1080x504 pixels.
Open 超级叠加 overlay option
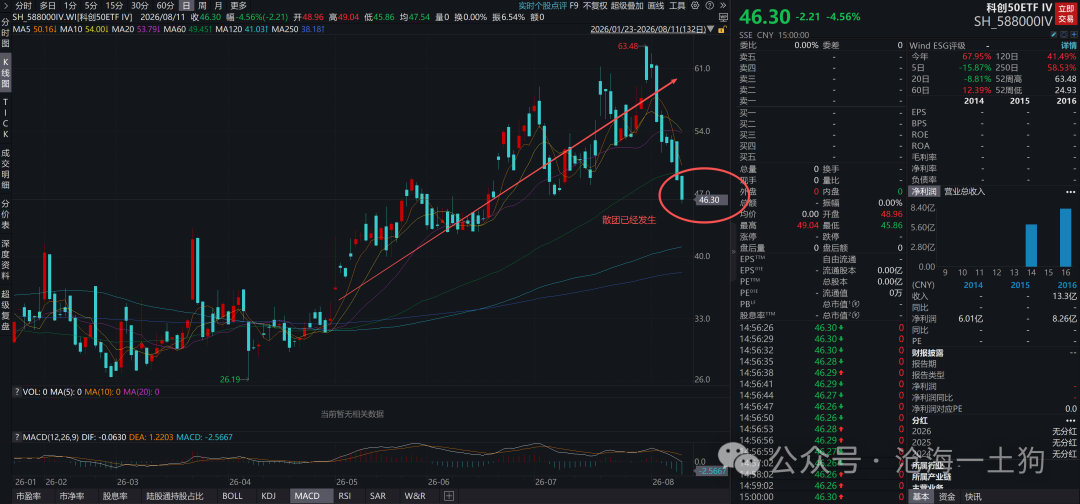pos(627,6)
